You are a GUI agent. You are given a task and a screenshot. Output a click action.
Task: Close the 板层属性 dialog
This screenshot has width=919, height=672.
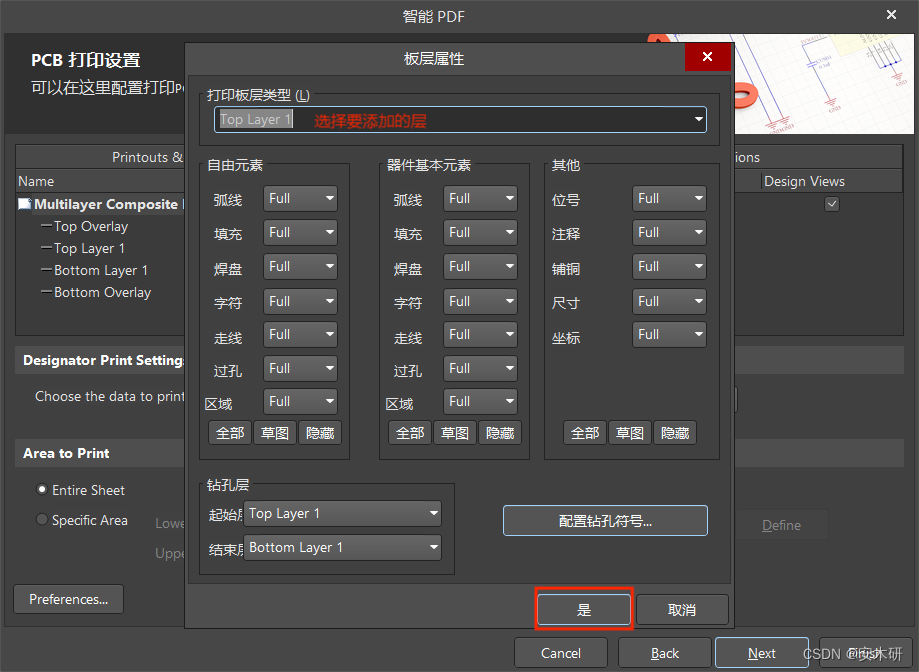pyautogui.click(x=707, y=57)
